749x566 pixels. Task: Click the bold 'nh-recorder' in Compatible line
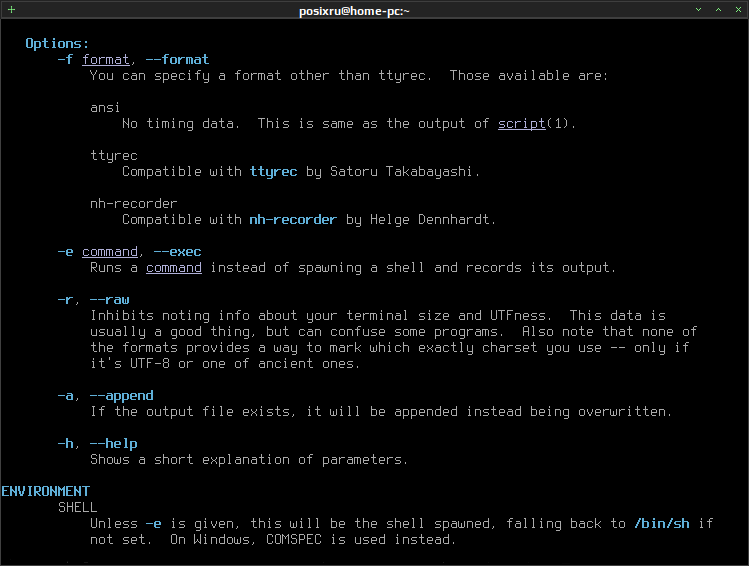293,219
